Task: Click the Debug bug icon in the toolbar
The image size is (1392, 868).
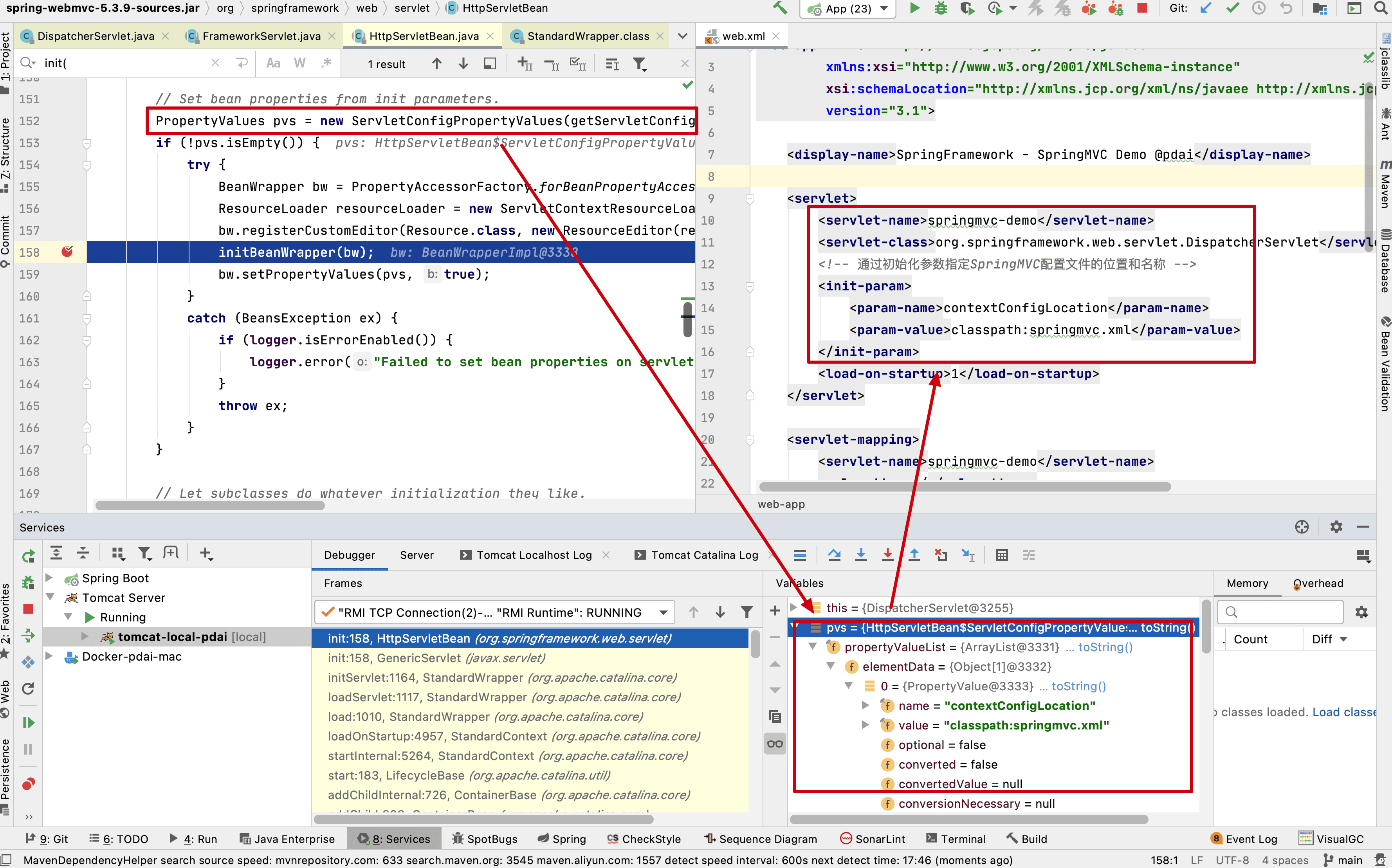Action: point(941,9)
